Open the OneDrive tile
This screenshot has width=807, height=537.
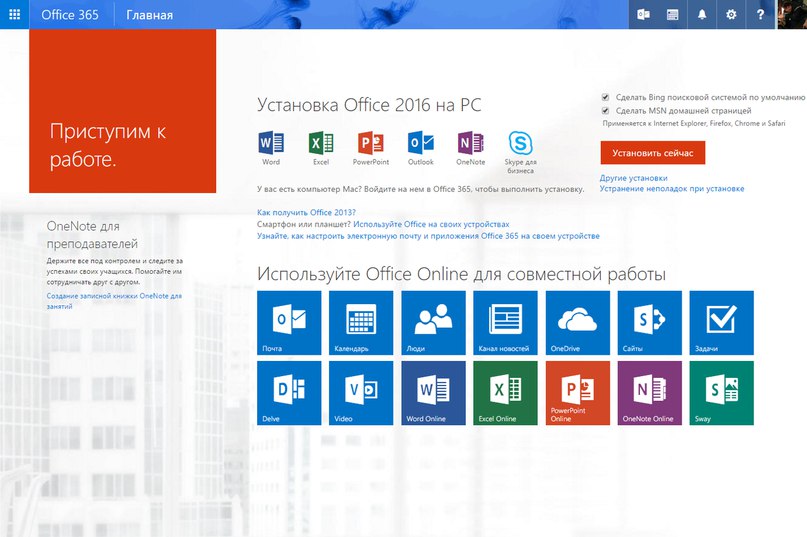tap(577, 323)
